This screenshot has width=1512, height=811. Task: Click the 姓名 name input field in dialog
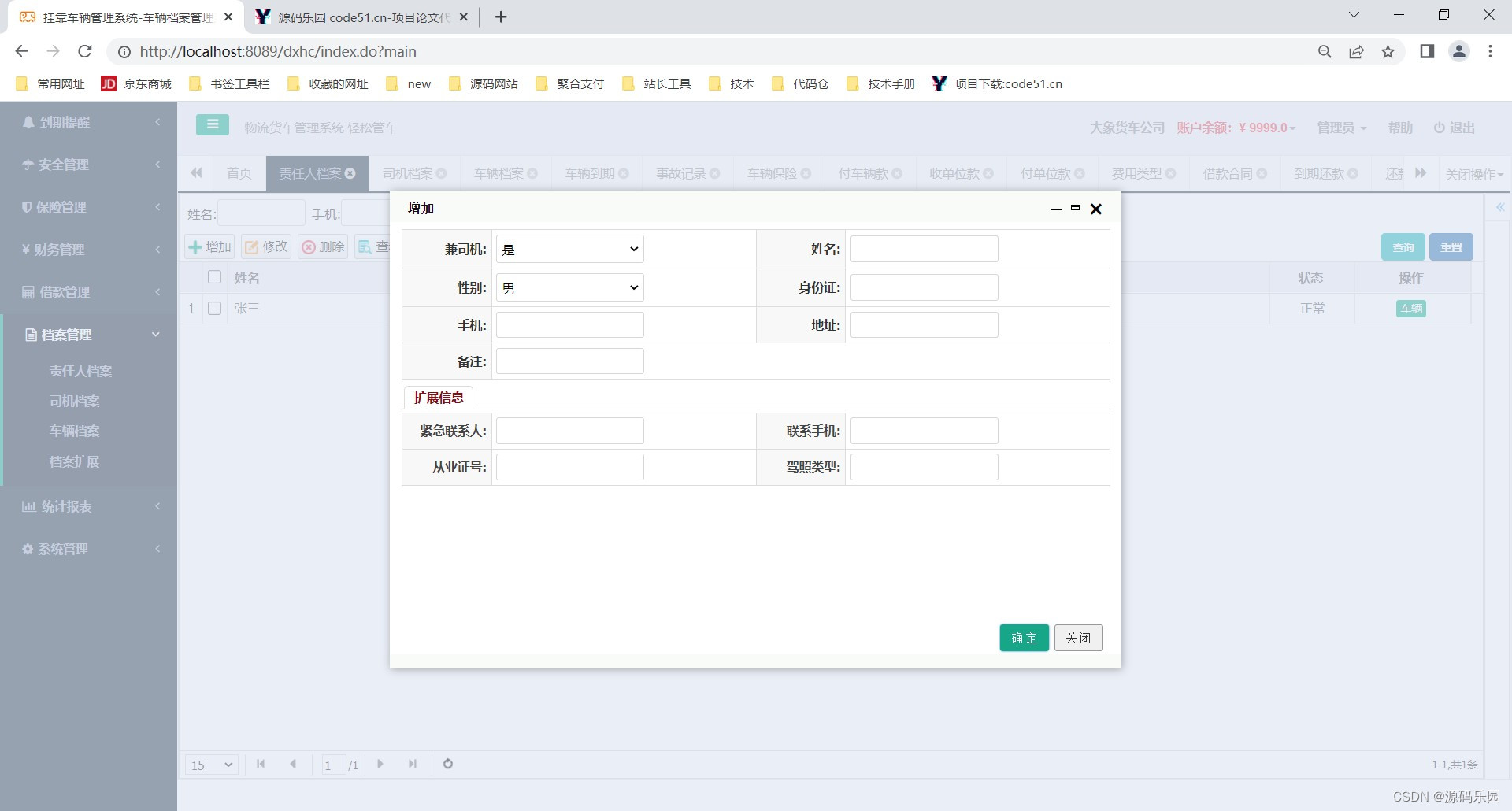pyautogui.click(x=924, y=248)
